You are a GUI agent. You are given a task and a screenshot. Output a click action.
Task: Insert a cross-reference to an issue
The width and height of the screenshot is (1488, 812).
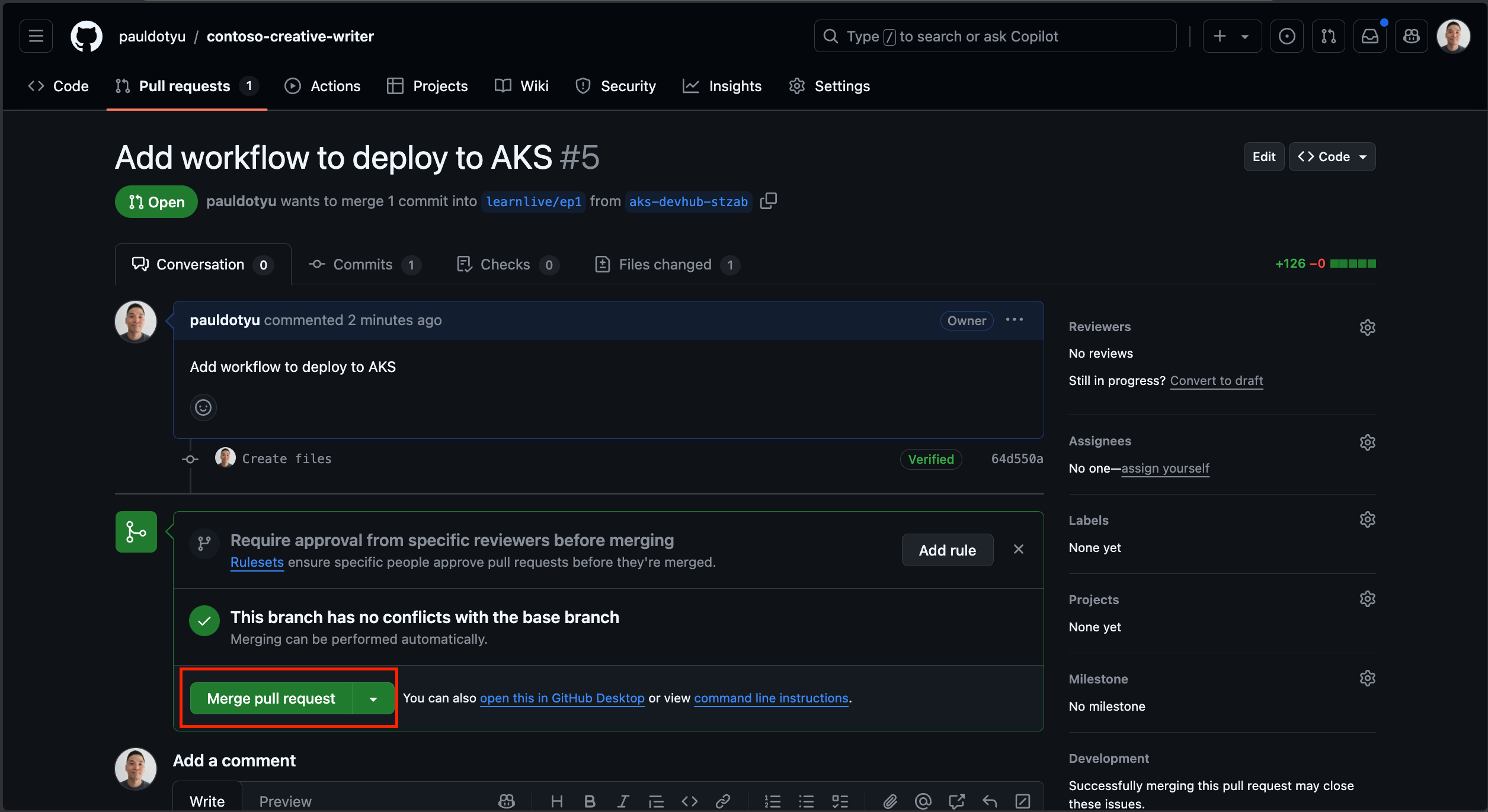(956, 801)
